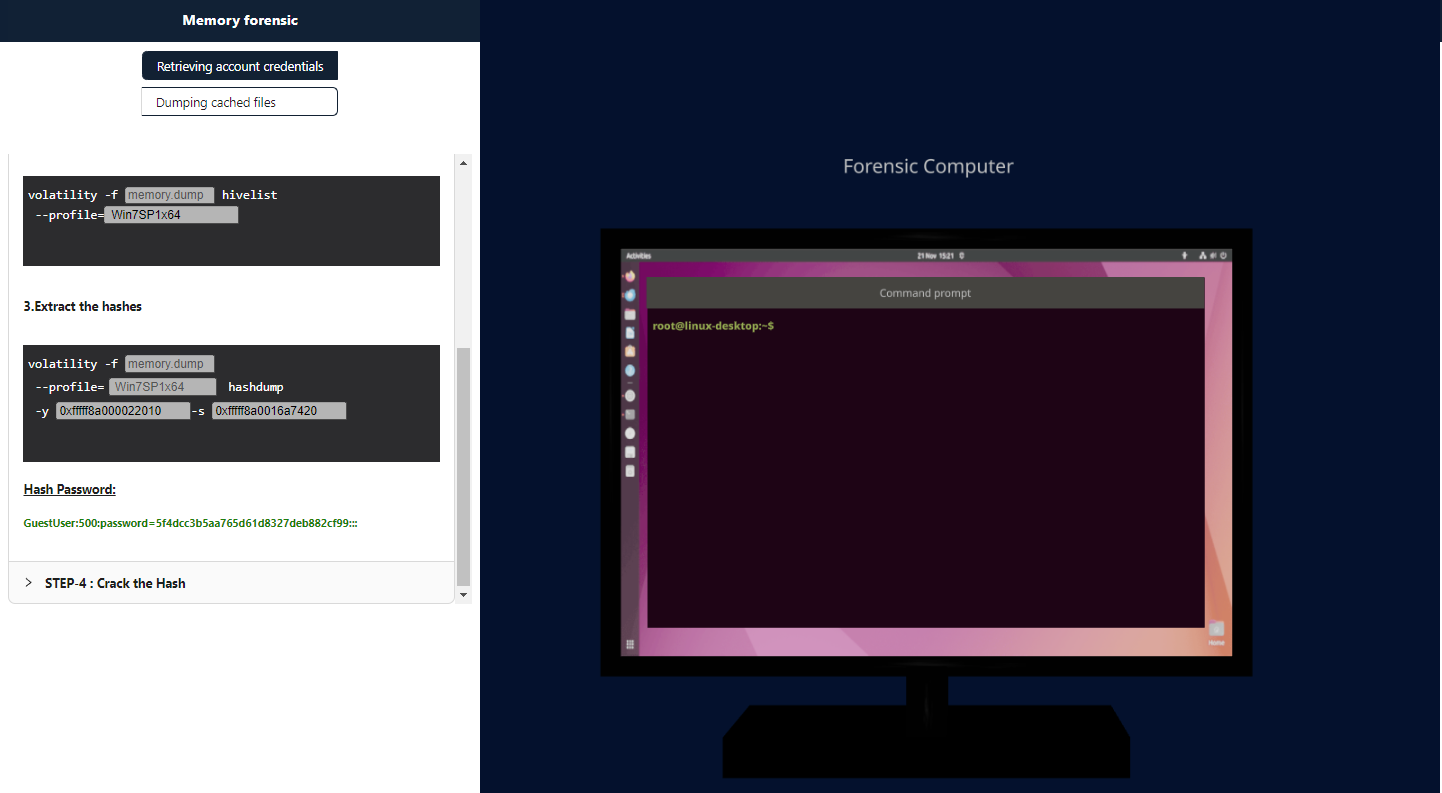The image size is (1442, 793).
Task: Open the Show Applications grid icon
Action: pyautogui.click(x=630, y=645)
